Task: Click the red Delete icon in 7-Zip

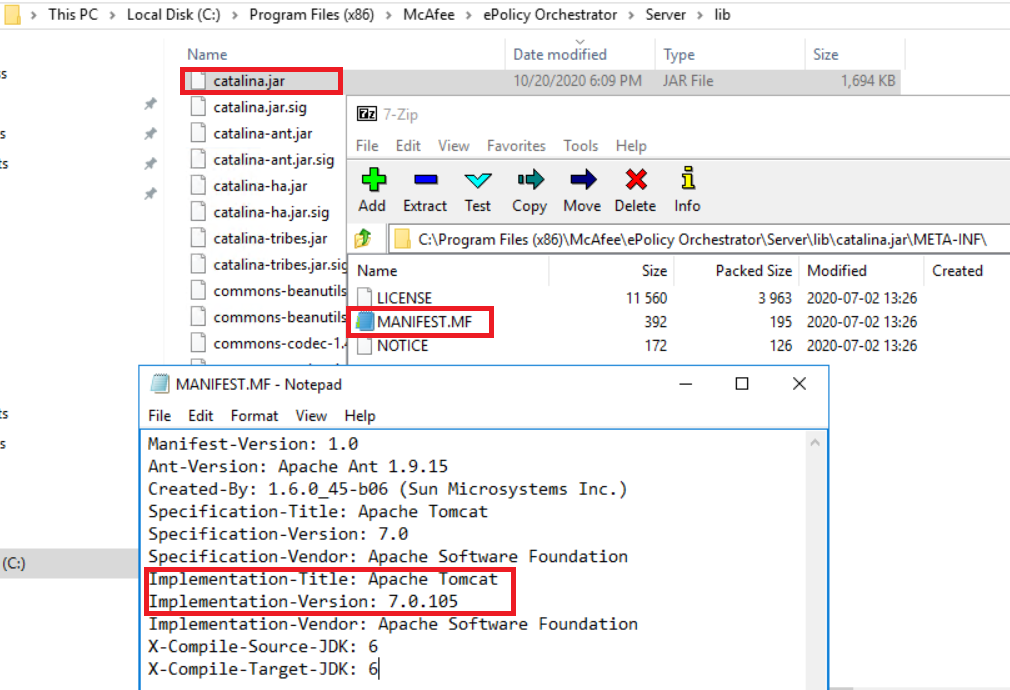Action: click(x=635, y=181)
